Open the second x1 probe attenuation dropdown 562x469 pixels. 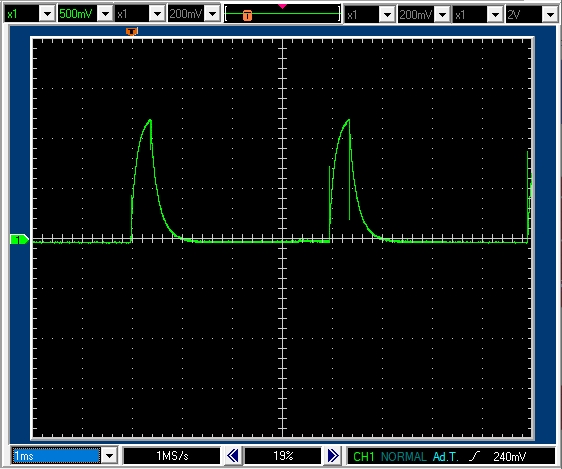point(157,14)
